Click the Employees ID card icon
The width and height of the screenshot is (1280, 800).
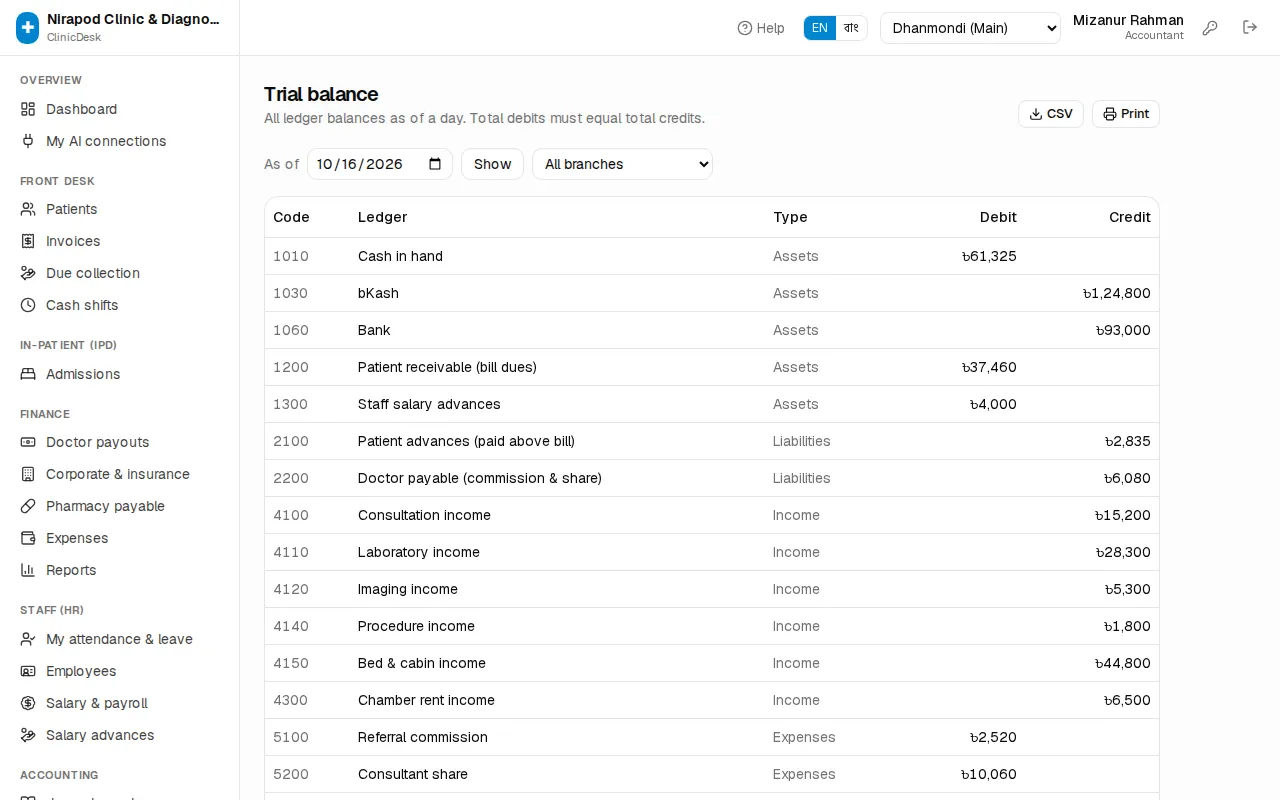click(28, 671)
